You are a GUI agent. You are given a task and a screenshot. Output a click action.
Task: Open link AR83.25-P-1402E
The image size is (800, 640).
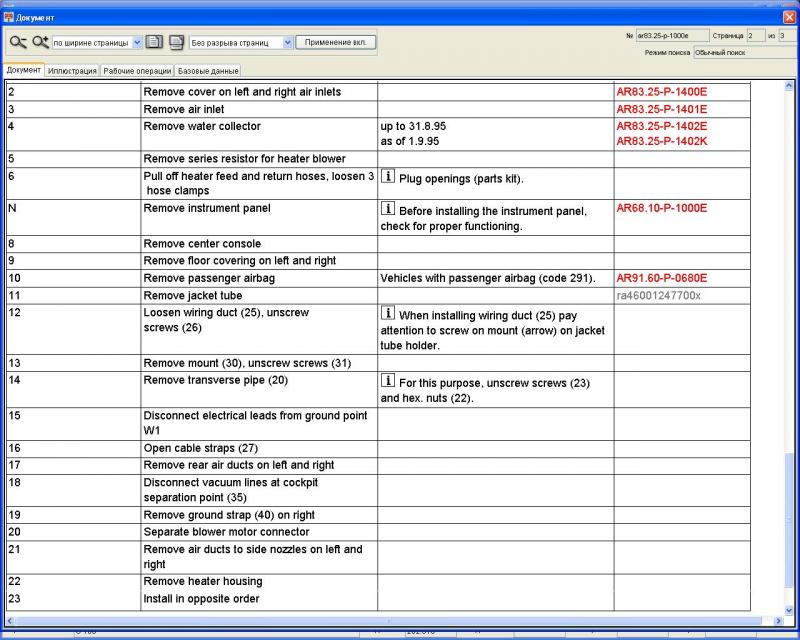click(x=662, y=126)
